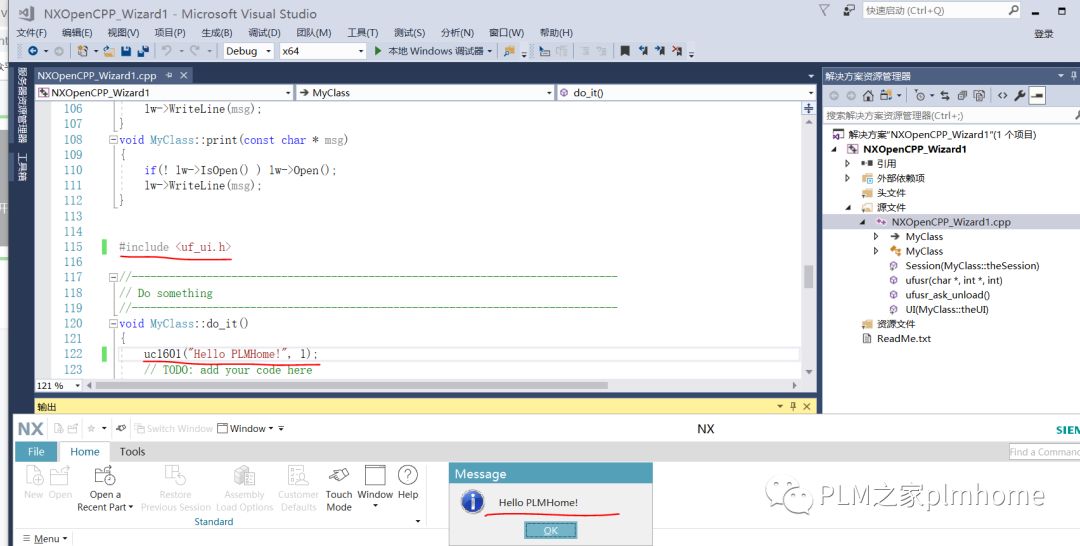Click the Quick Launch search icon
The width and height of the screenshot is (1080, 546).
tap(1013, 10)
